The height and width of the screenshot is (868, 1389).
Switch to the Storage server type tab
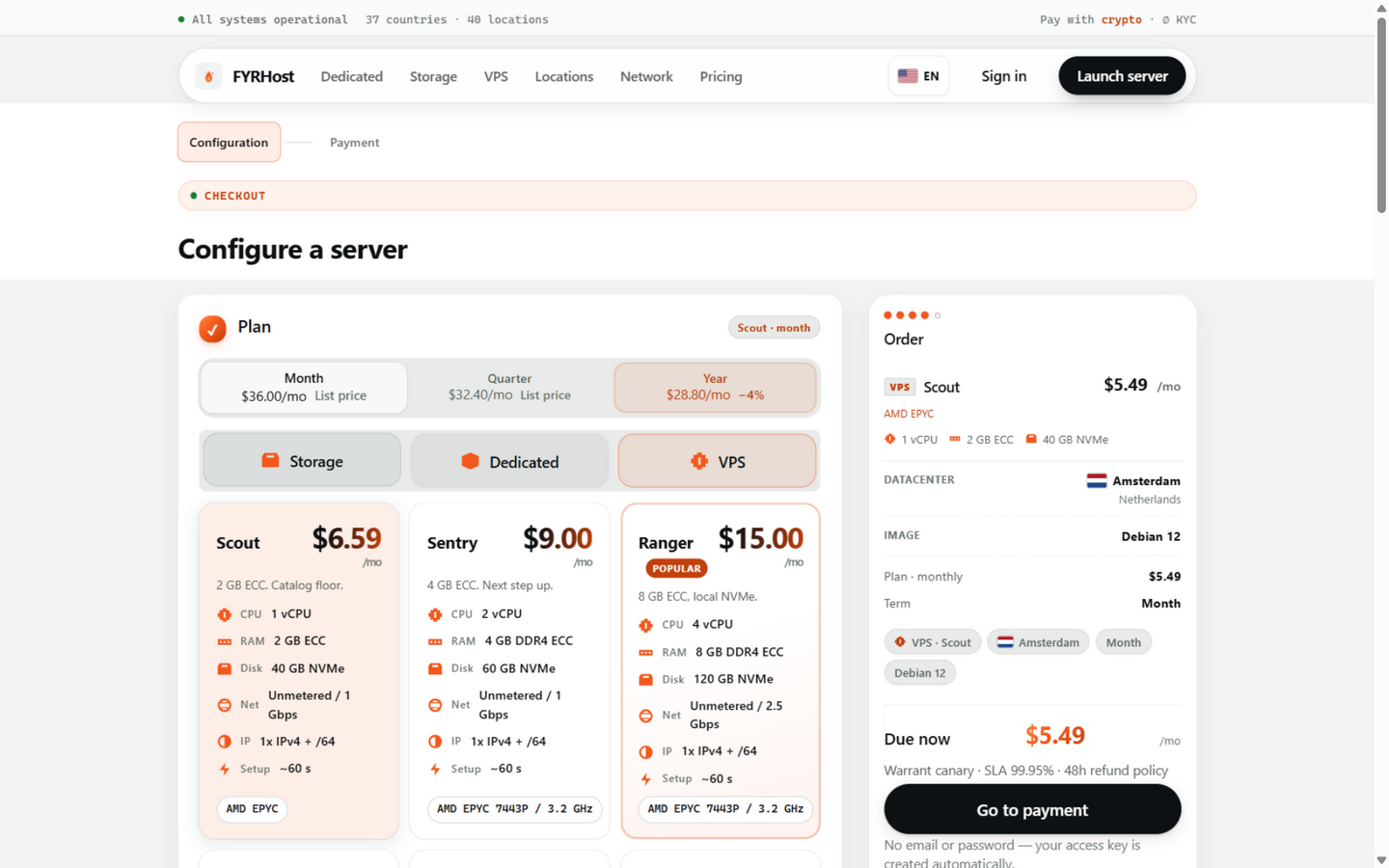coord(302,461)
